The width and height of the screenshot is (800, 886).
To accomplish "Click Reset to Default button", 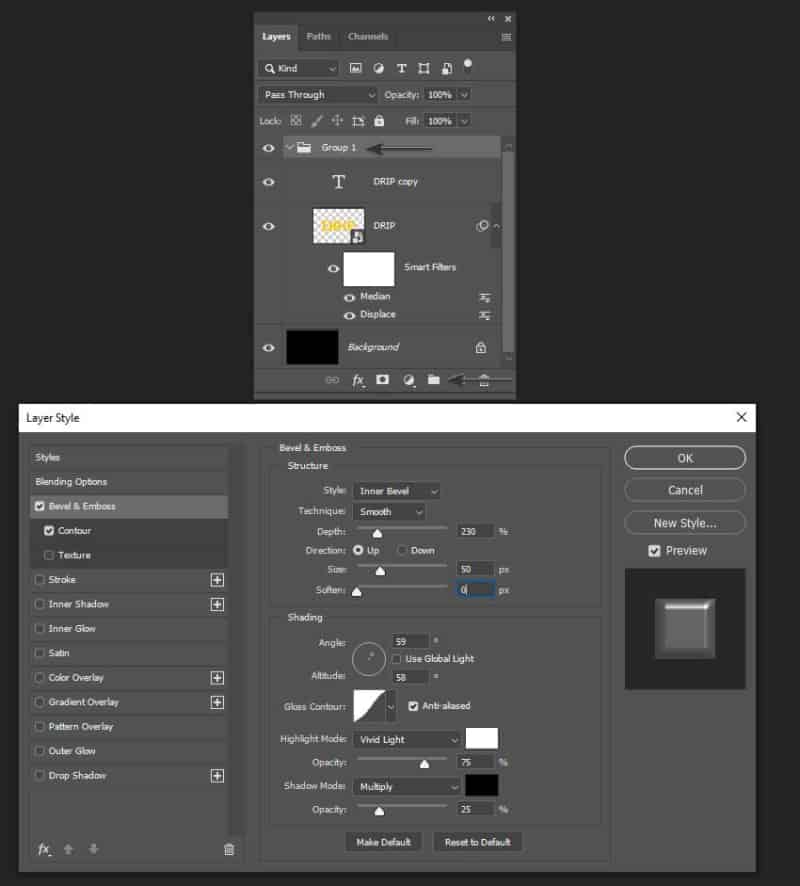I will [477, 842].
